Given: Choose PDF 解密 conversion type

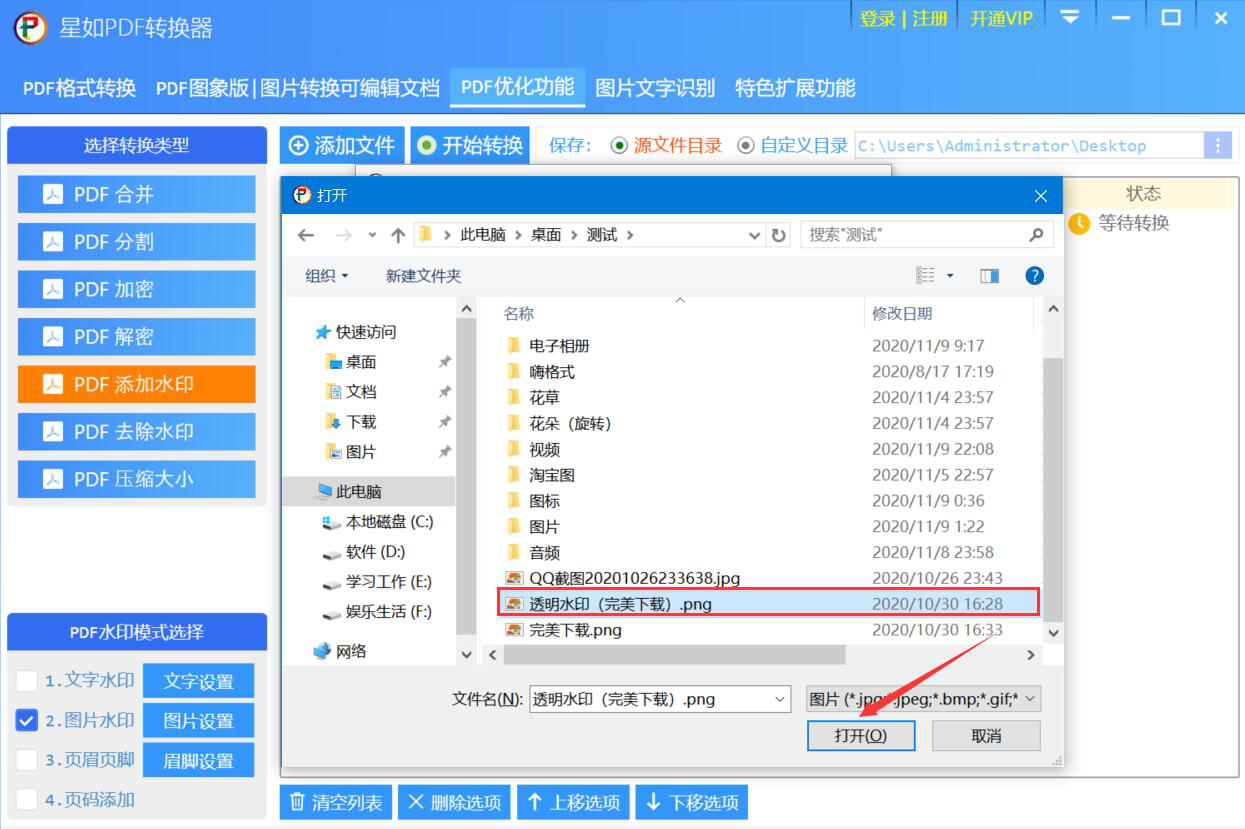Looking at the screenshot, I should (136, 337).
